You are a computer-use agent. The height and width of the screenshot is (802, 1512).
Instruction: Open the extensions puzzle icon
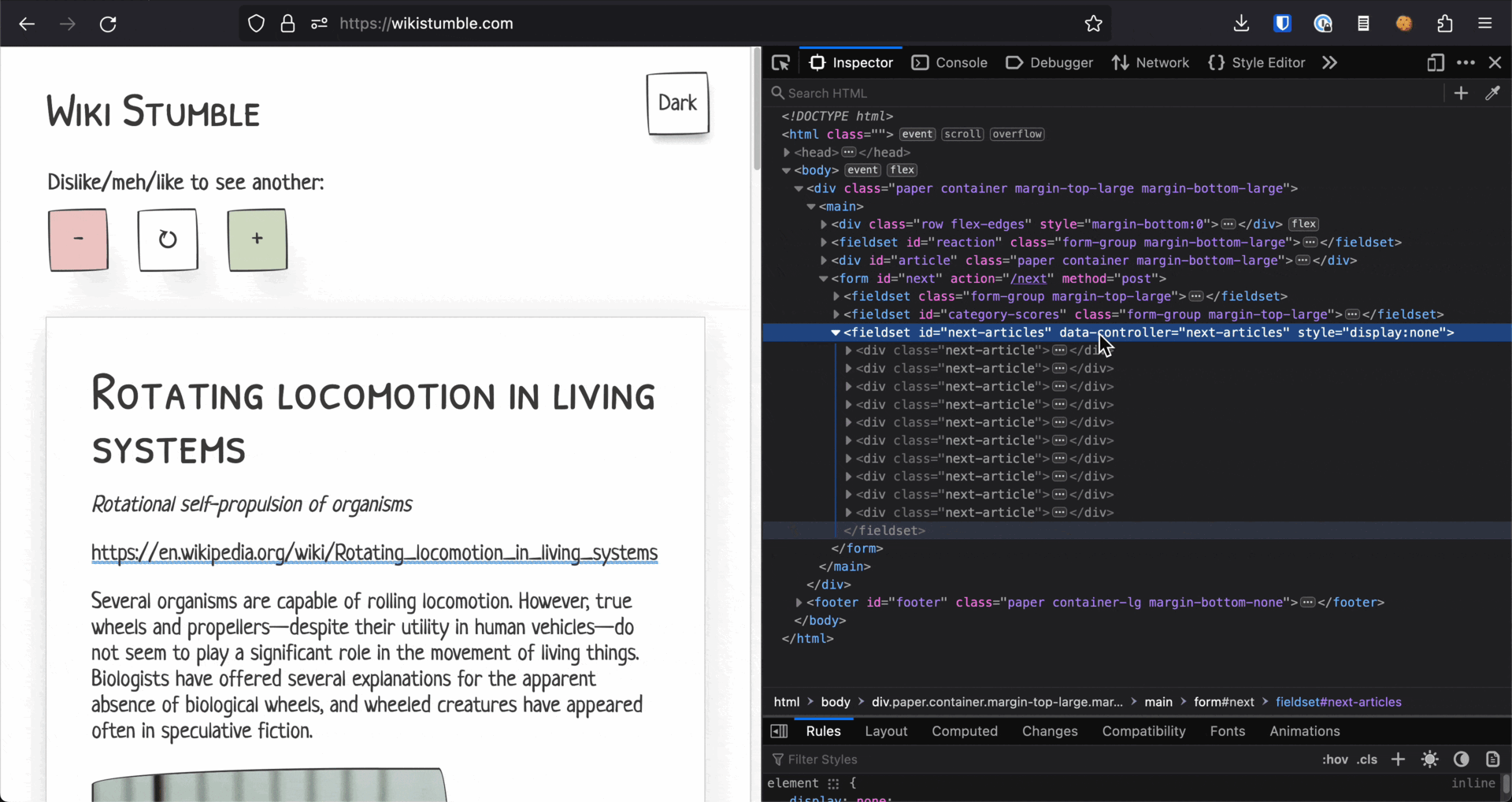(1444, 24)
